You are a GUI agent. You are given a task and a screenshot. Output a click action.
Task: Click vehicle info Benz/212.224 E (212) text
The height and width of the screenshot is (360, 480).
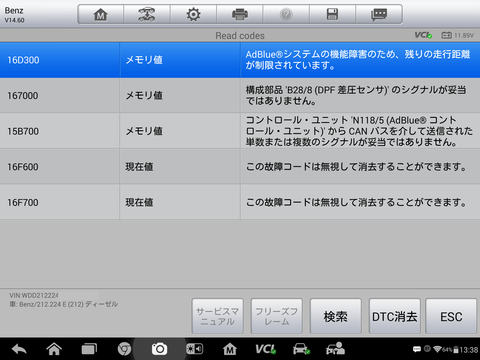point(63,304)
